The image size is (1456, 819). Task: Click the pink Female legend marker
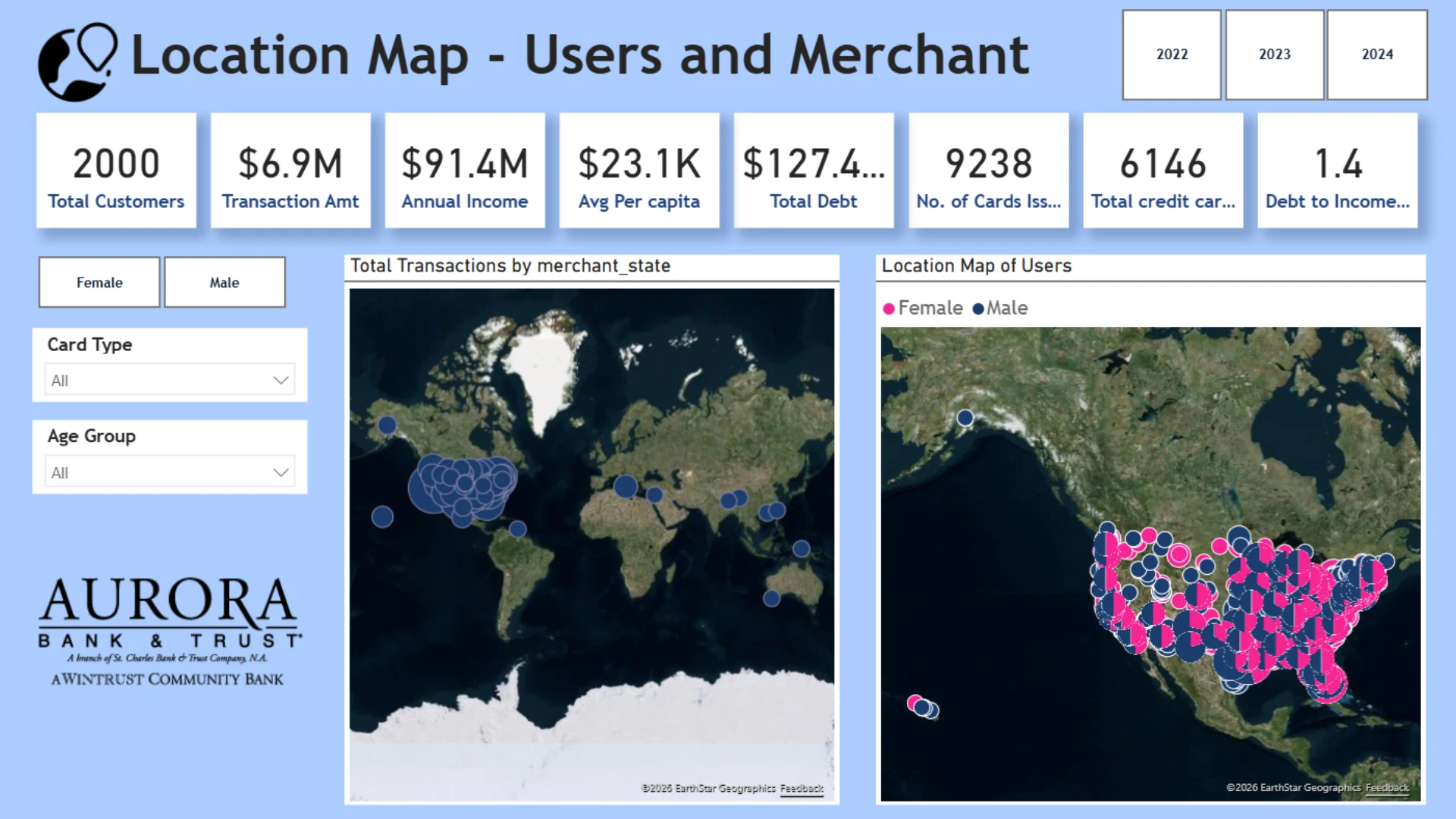click(889, 309)
